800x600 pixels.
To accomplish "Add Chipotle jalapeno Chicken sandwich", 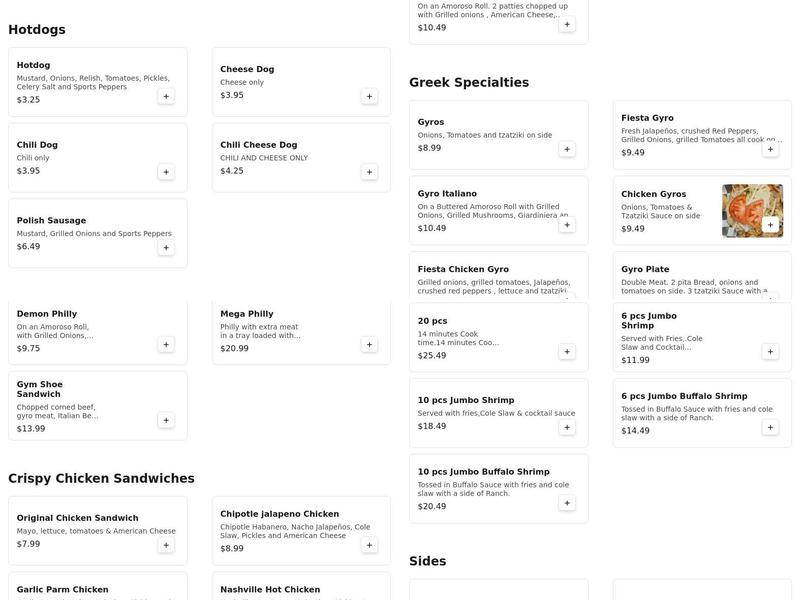I will pos(369,545).
